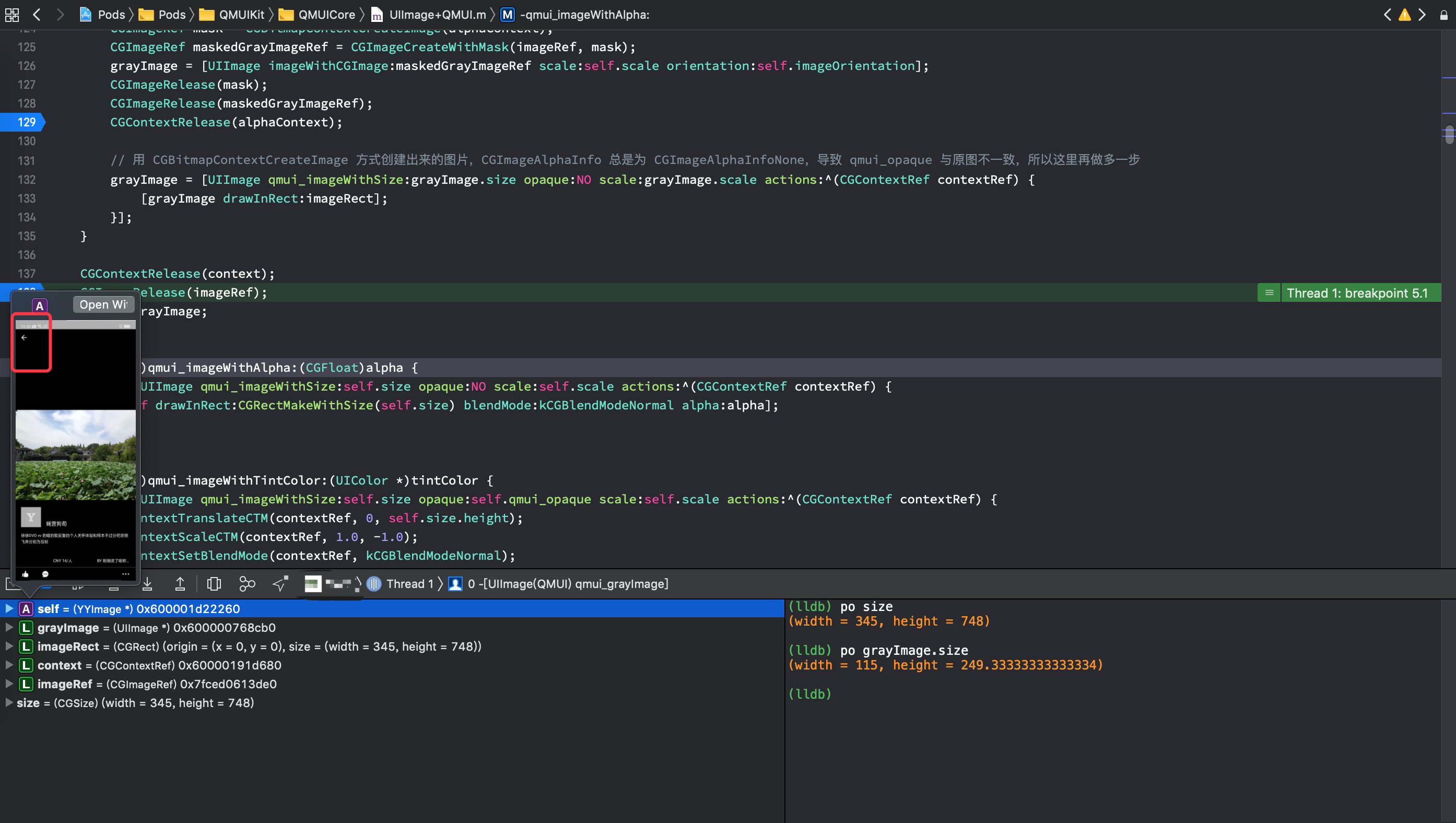Expand the imageRect CGRect variable
The image size is (1456, 823).
click(8, 646)
